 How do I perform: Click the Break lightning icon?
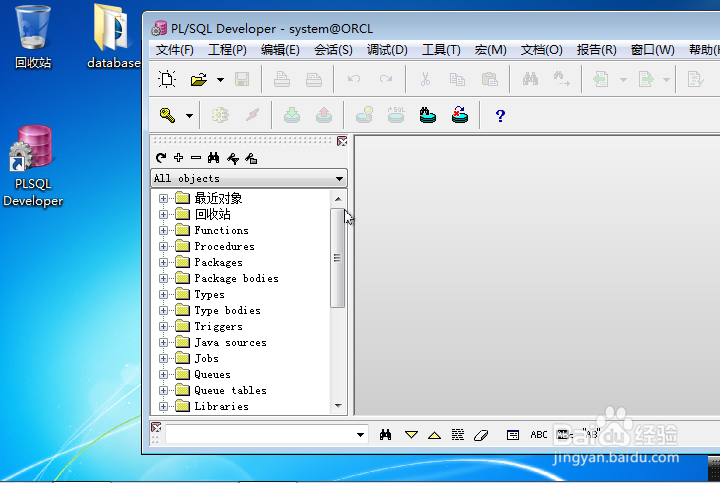[x=252, y=115]
